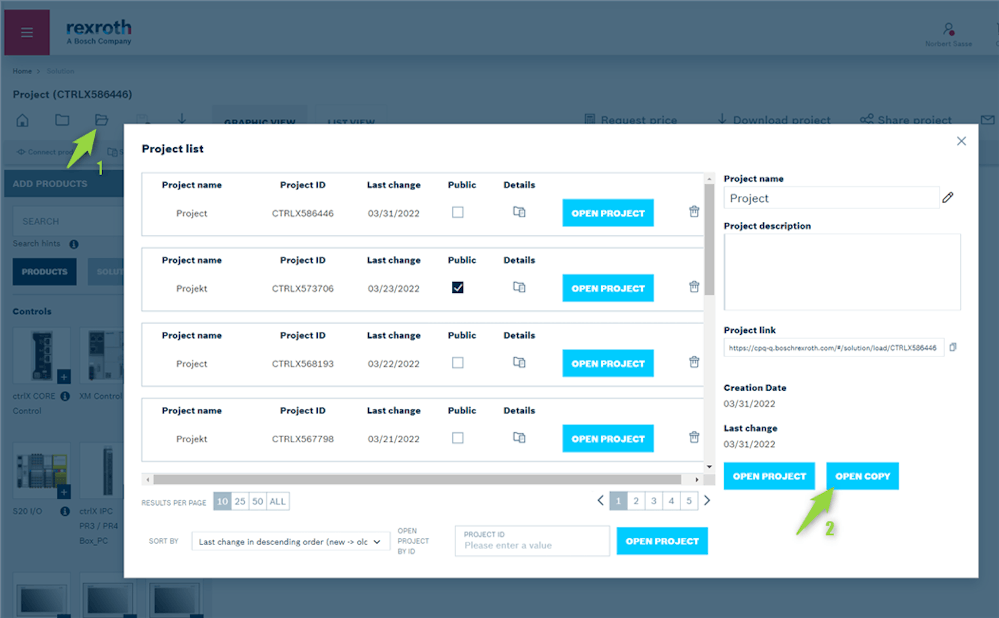Click the vertical scrollbar of project list
Viewport: 999px width, 618px height.
709,240
